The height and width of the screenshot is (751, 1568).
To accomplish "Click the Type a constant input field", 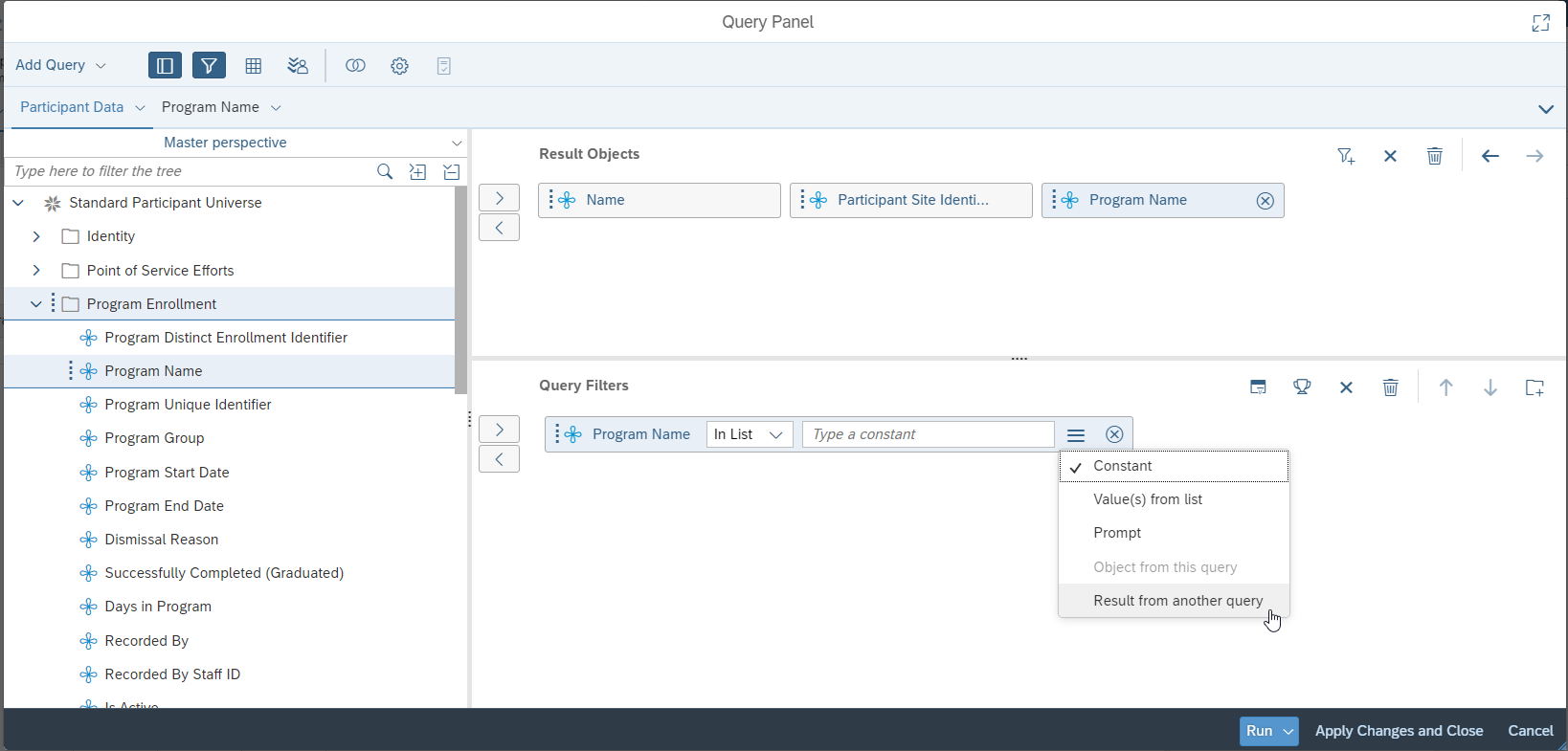I will [928, 434].
